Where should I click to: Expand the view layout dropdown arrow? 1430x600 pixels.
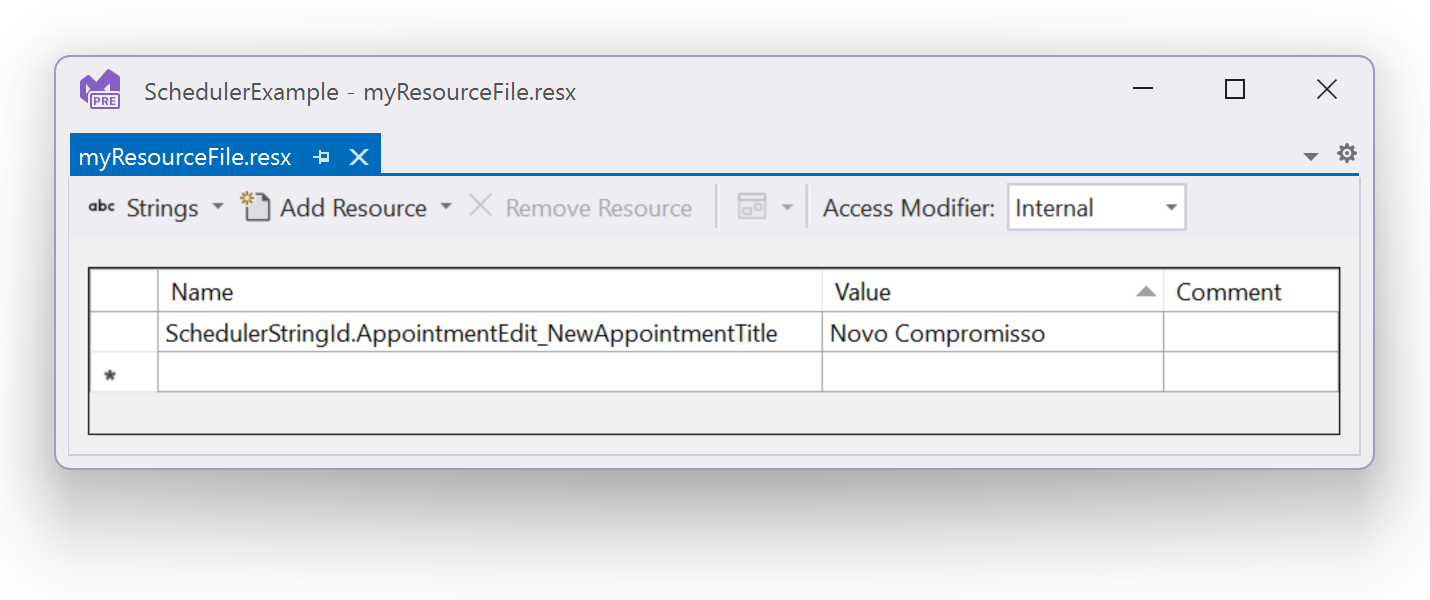(x=787, y=208)
